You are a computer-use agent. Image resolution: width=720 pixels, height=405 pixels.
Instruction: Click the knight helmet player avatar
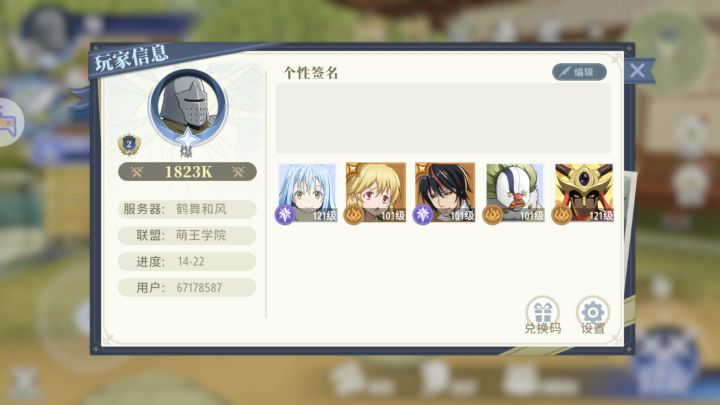pos(187,107)
